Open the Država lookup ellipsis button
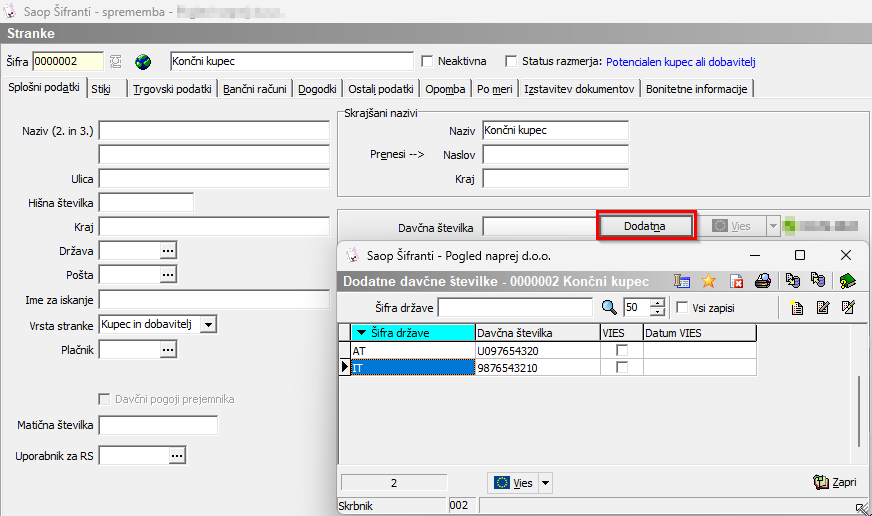Screen dimensions: 872x516 [168, 251]
